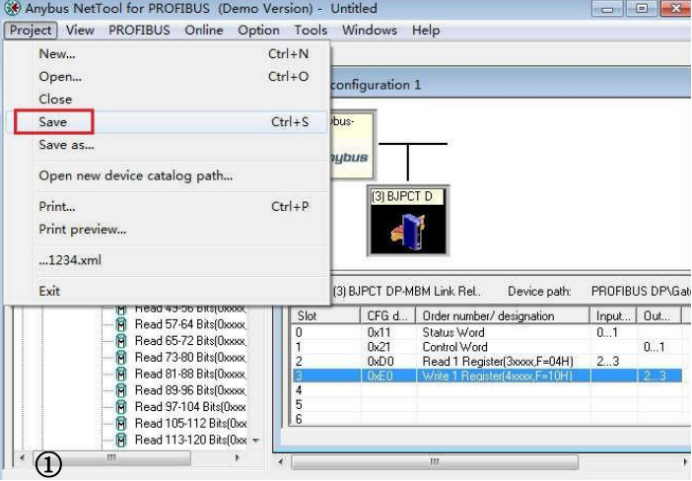Click tree panel scroll right arrow
The image size is (692, 481).
(x=237, y=458)
